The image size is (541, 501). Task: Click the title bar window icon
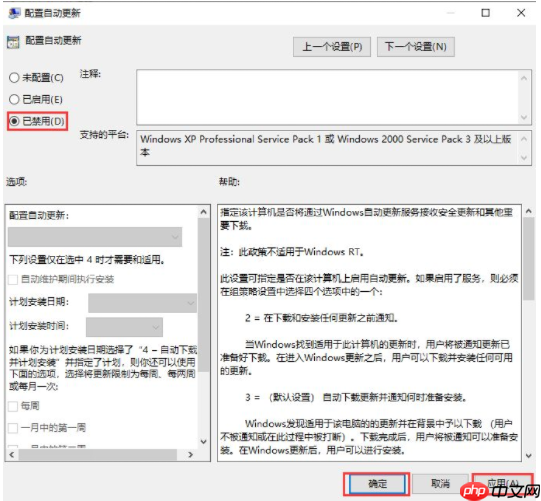(14, 13)
